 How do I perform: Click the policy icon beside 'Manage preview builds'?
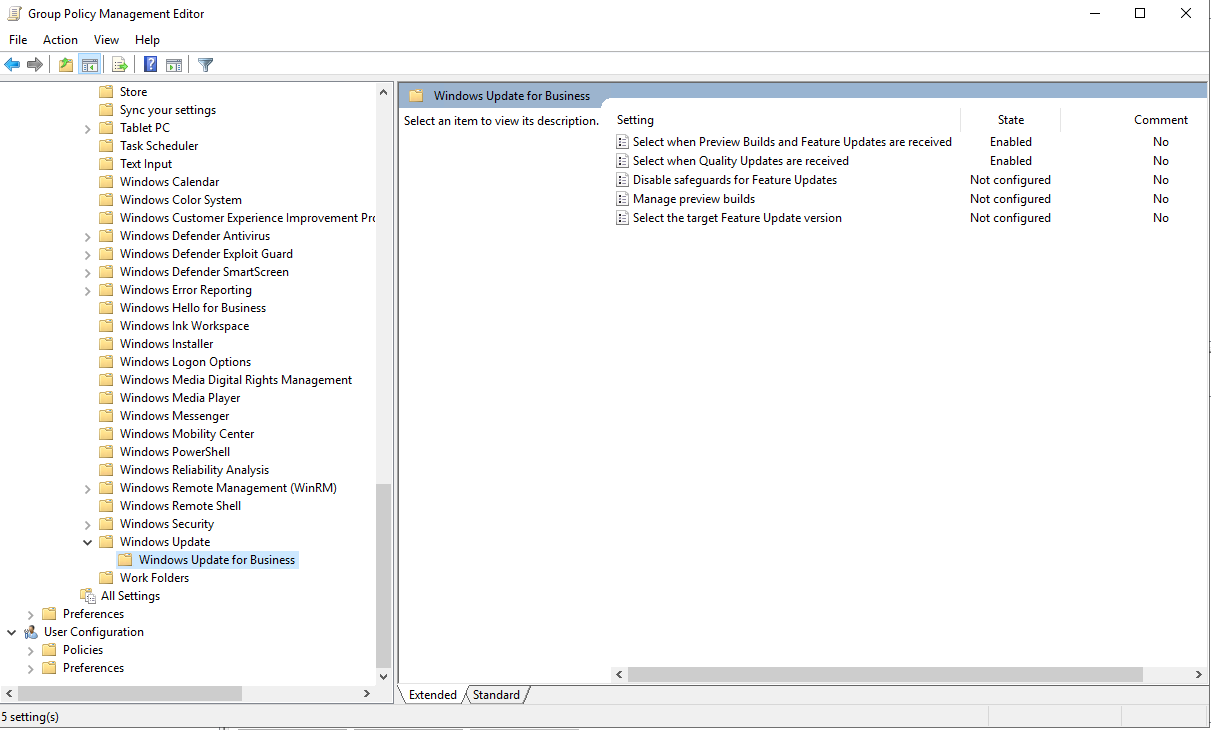[x=622, y=199]
